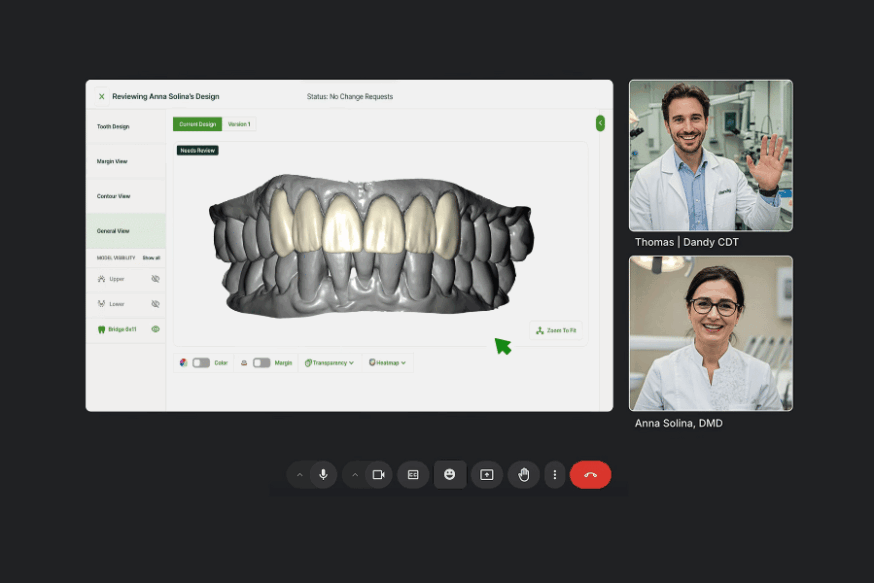Expand microphone device options
The height and width of the screenshot is (583, 874).
(x=300, y=475)
